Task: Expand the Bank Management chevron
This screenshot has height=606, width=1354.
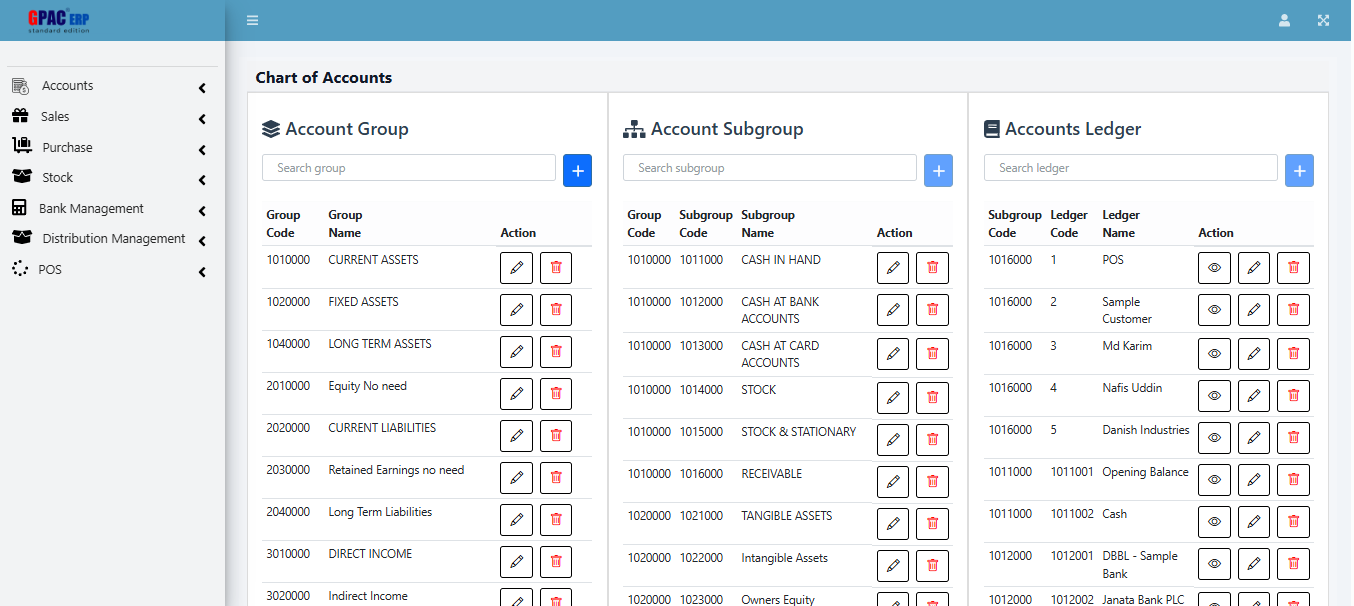Action: pyautogui.click(x=202, y=211)
